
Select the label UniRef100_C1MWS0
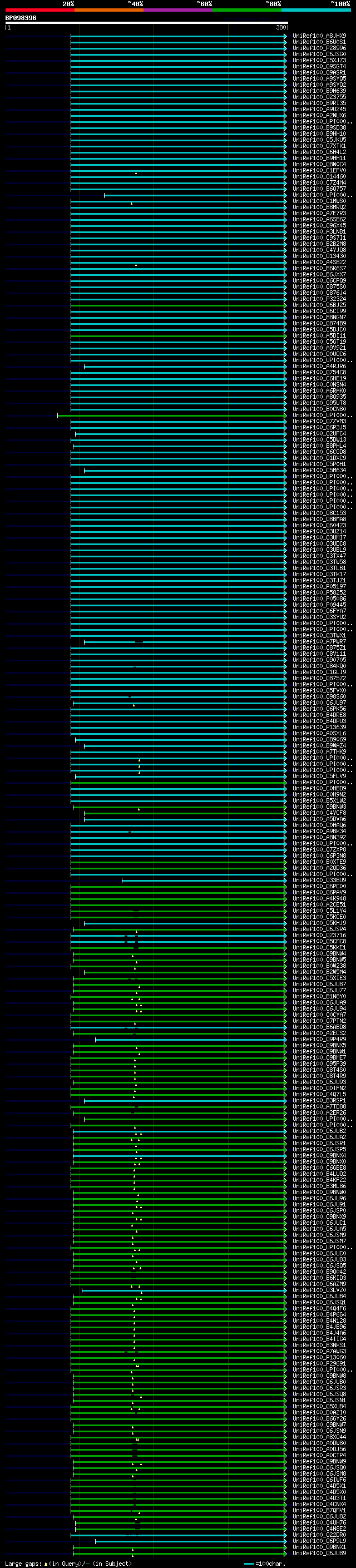(319, 201)
